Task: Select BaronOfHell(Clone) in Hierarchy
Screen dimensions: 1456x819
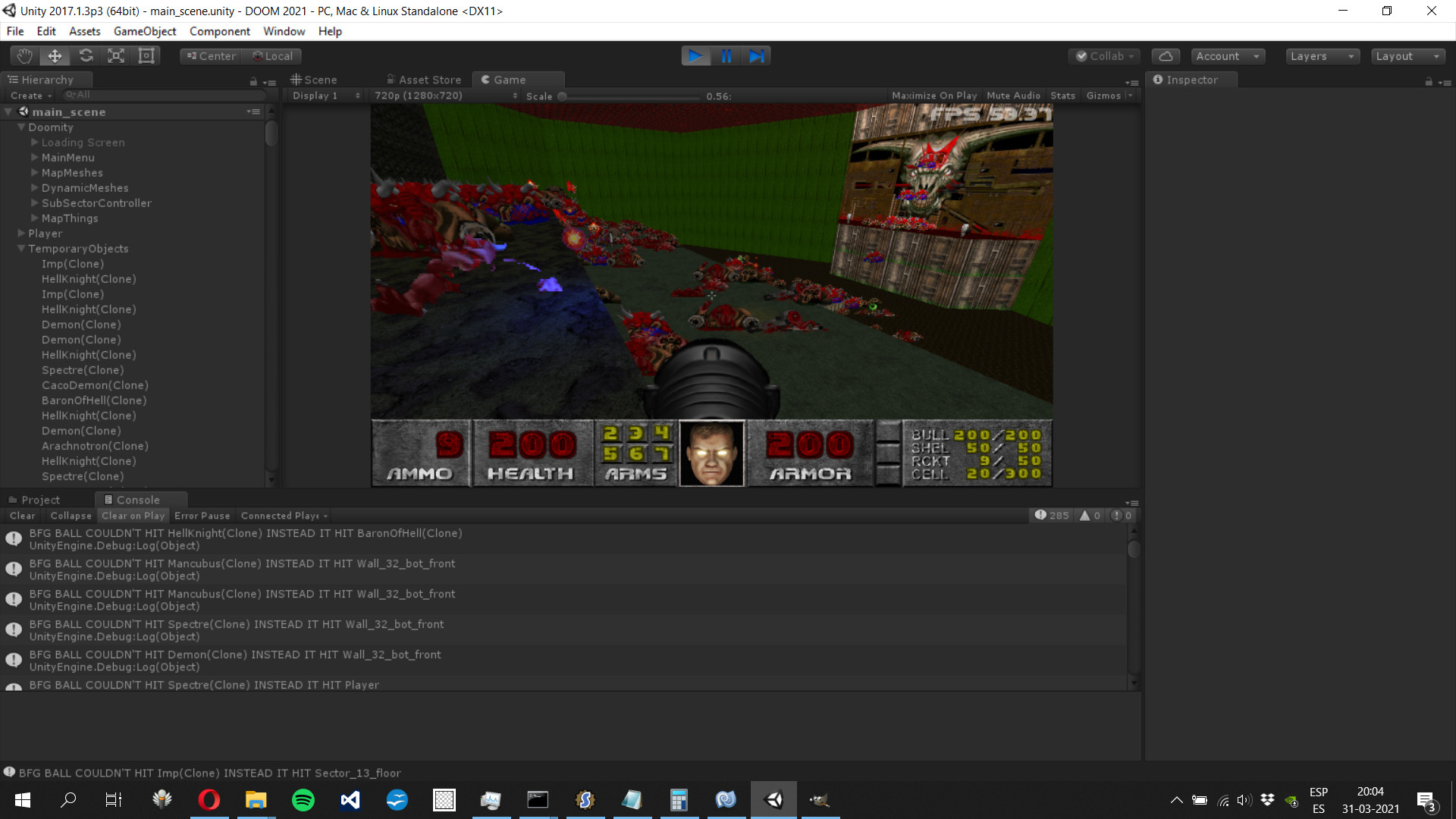Action: pos(94,400)
